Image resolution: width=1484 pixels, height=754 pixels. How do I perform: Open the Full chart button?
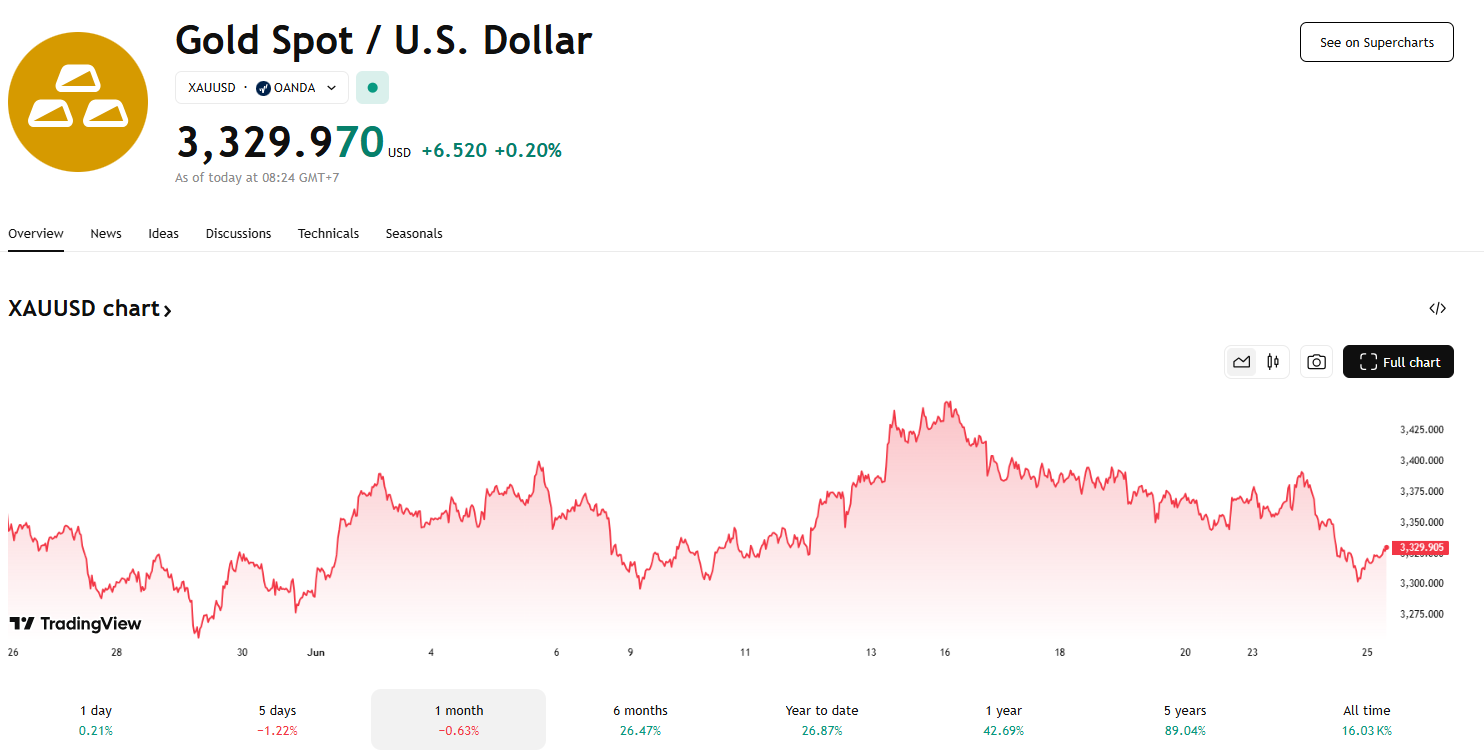pos(1398,362)
